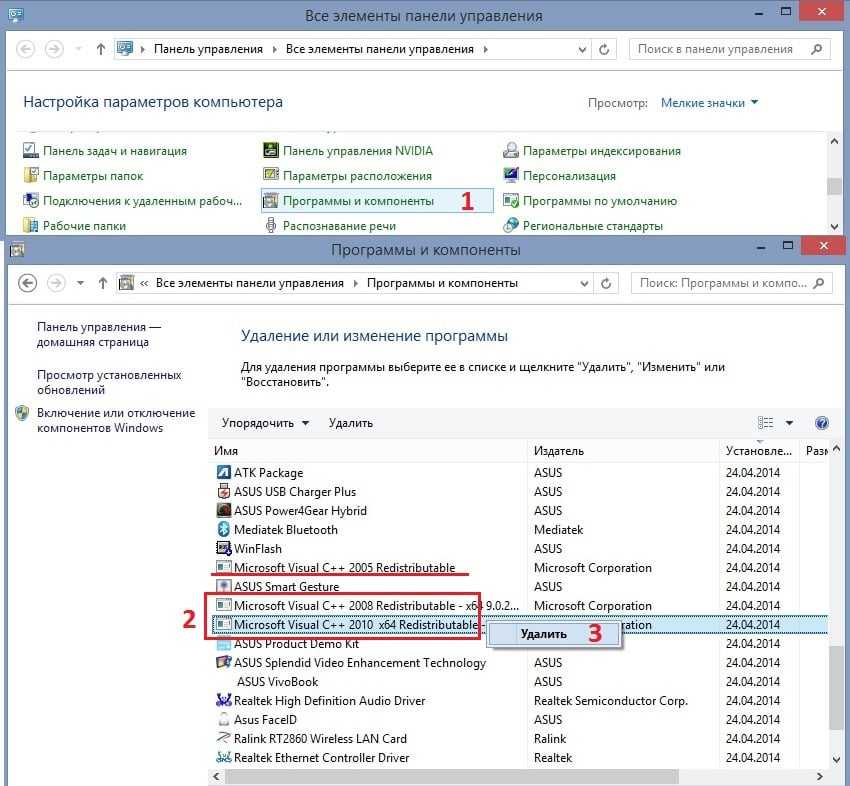Open help via the blue question mark icon
Image resolution: width=850 pixels, height=786 pixels.
(821, 423)
